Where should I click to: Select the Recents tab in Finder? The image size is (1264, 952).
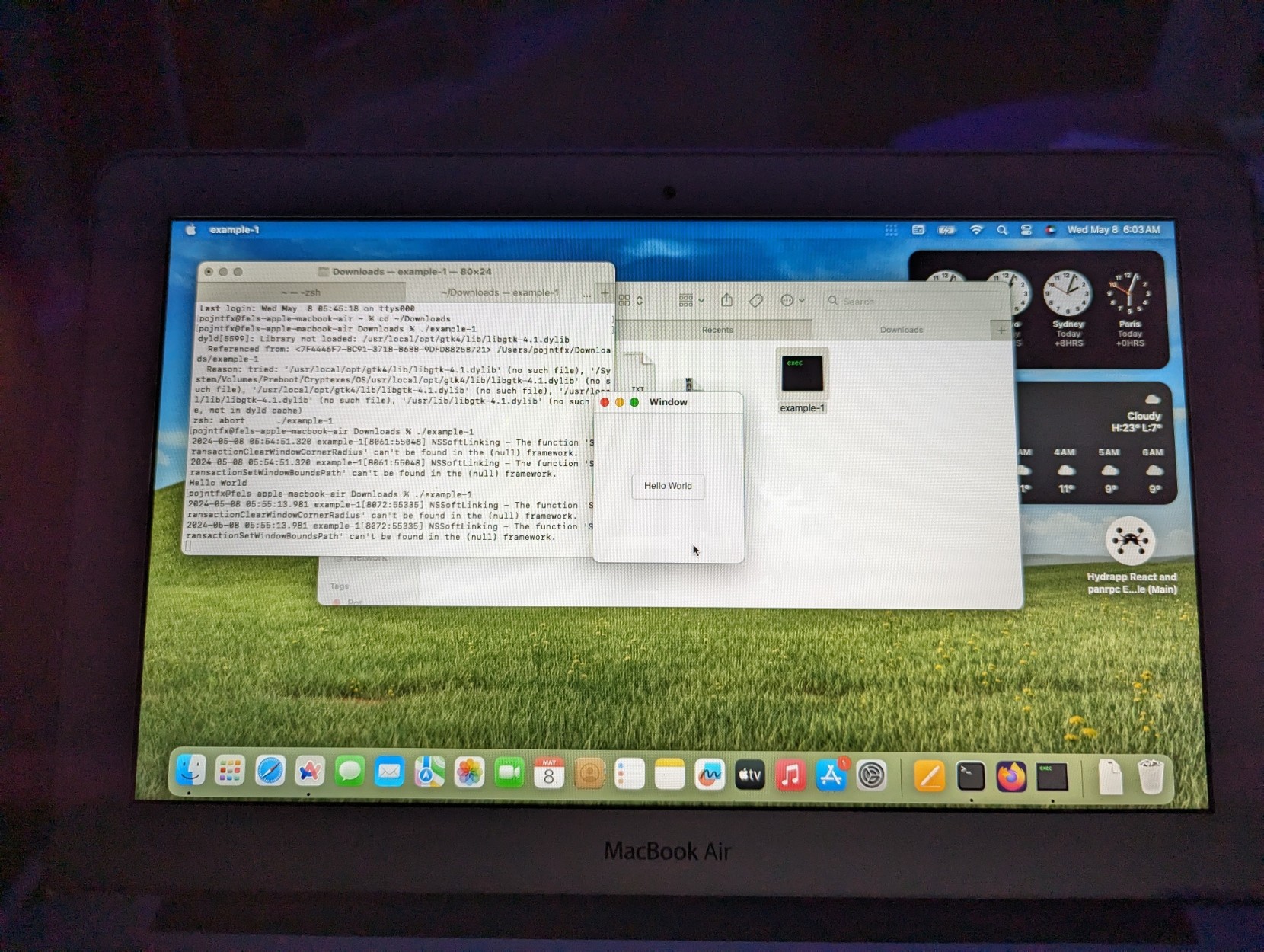[x=717, y=330]
